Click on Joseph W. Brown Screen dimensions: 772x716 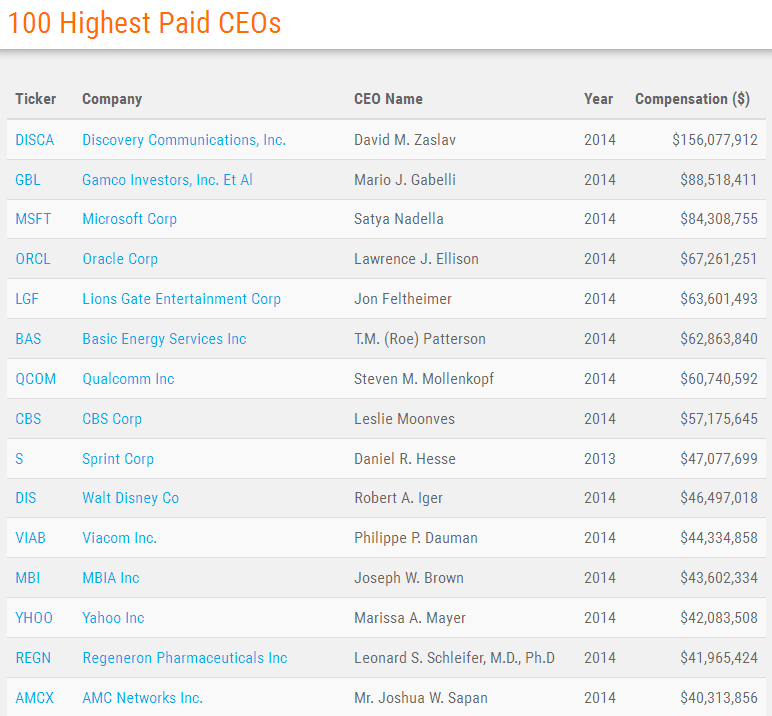(409, 578)
